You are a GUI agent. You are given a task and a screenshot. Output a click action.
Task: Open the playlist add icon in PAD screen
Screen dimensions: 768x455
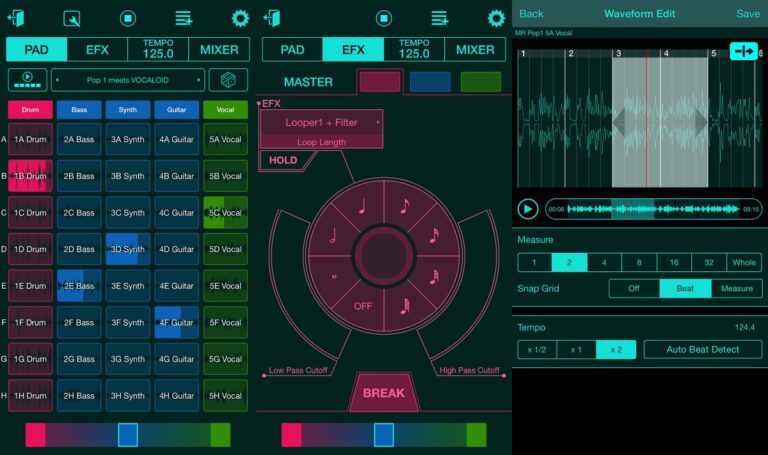(x=184, y=19)
